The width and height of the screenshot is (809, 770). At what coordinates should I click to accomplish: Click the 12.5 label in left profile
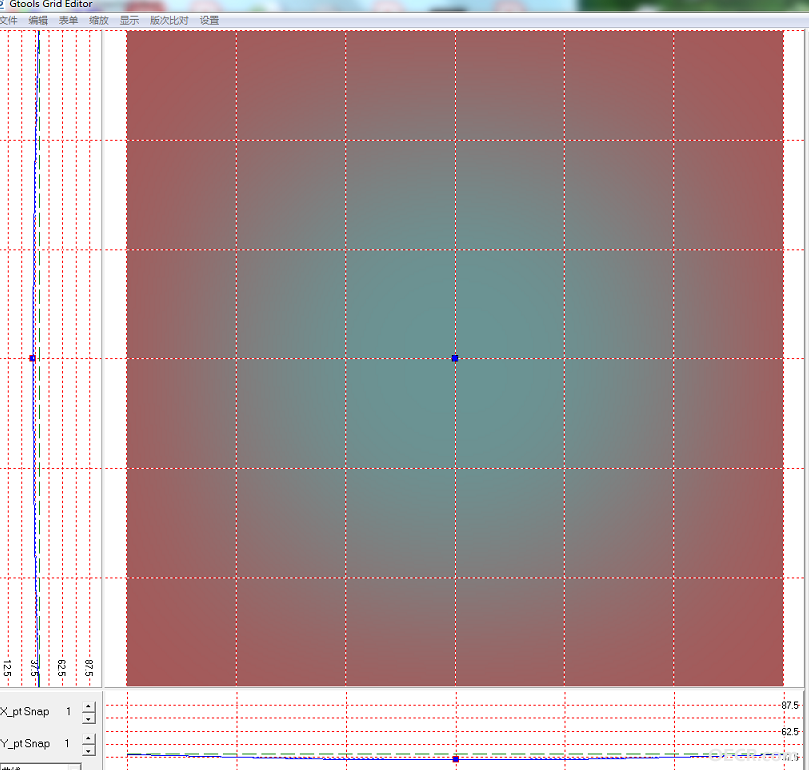pos(7,668)
